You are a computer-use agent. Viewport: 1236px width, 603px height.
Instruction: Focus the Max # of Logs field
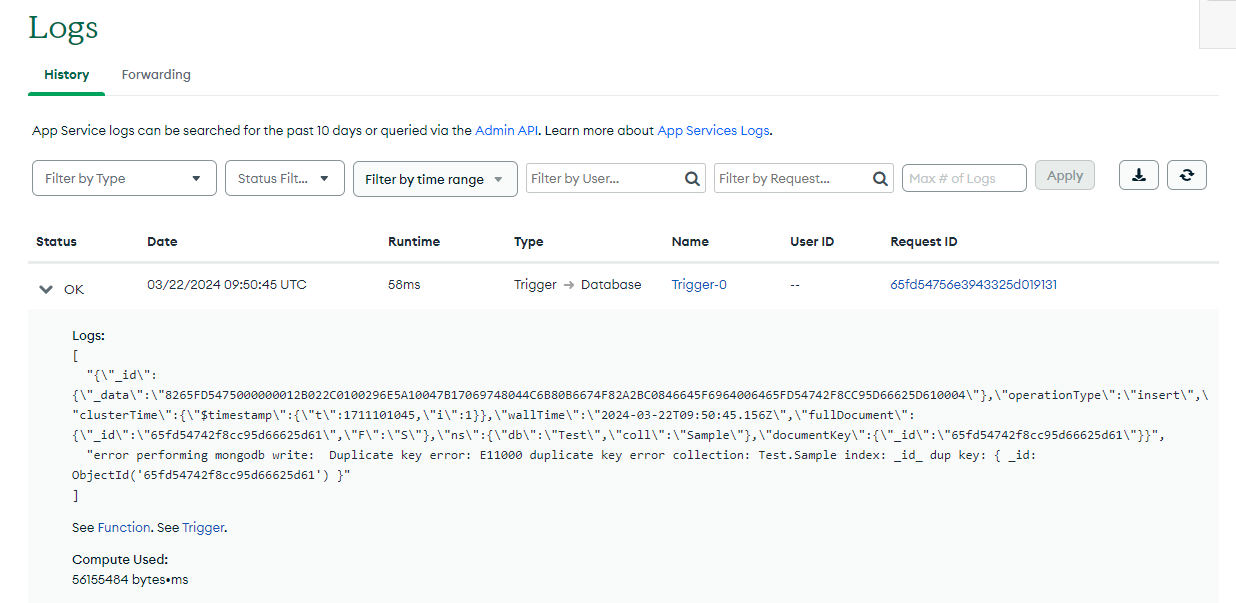(x=964, y=178)
